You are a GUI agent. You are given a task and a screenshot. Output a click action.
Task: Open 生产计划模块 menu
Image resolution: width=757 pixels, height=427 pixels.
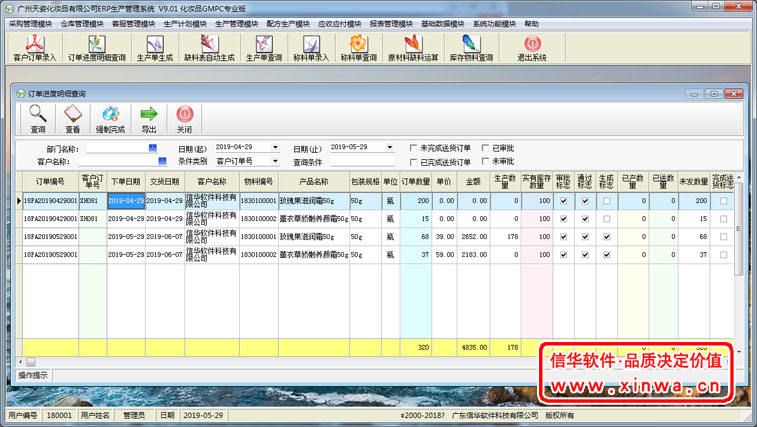[x=185, y=24]
